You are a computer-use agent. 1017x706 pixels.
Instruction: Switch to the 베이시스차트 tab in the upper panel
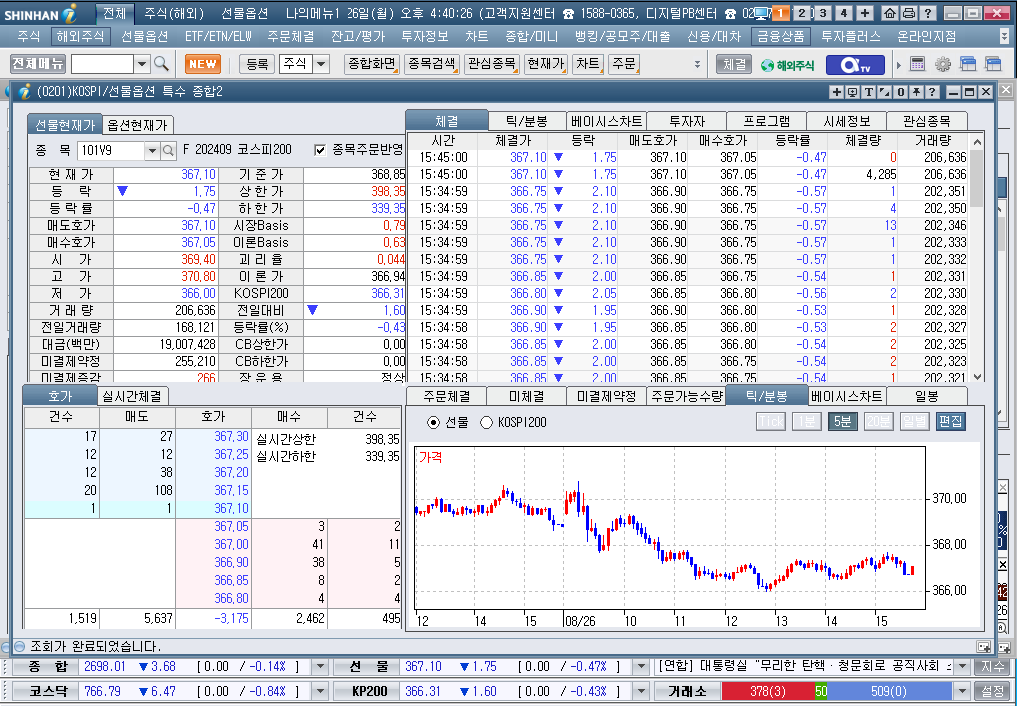606,121
